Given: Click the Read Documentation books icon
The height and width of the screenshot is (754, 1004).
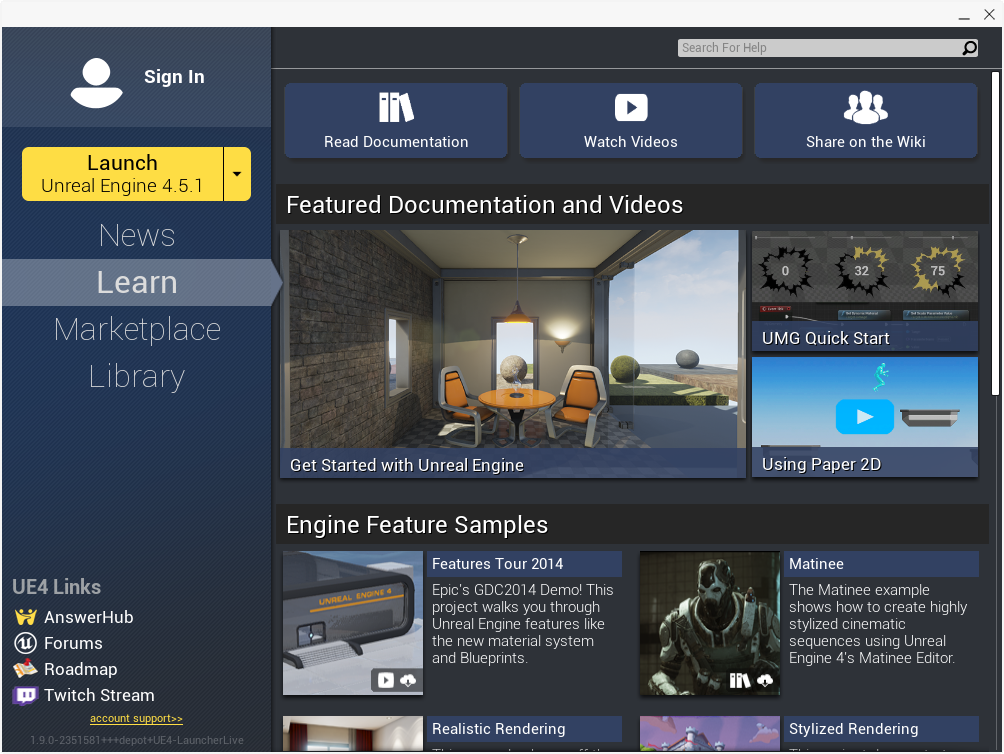Looking at the screenshot, I should (396, 107).
